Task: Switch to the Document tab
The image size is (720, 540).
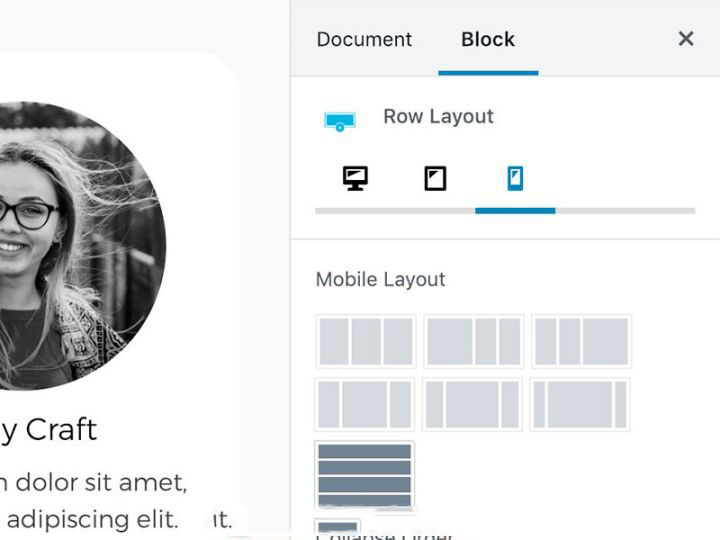Action: (364, 39)
